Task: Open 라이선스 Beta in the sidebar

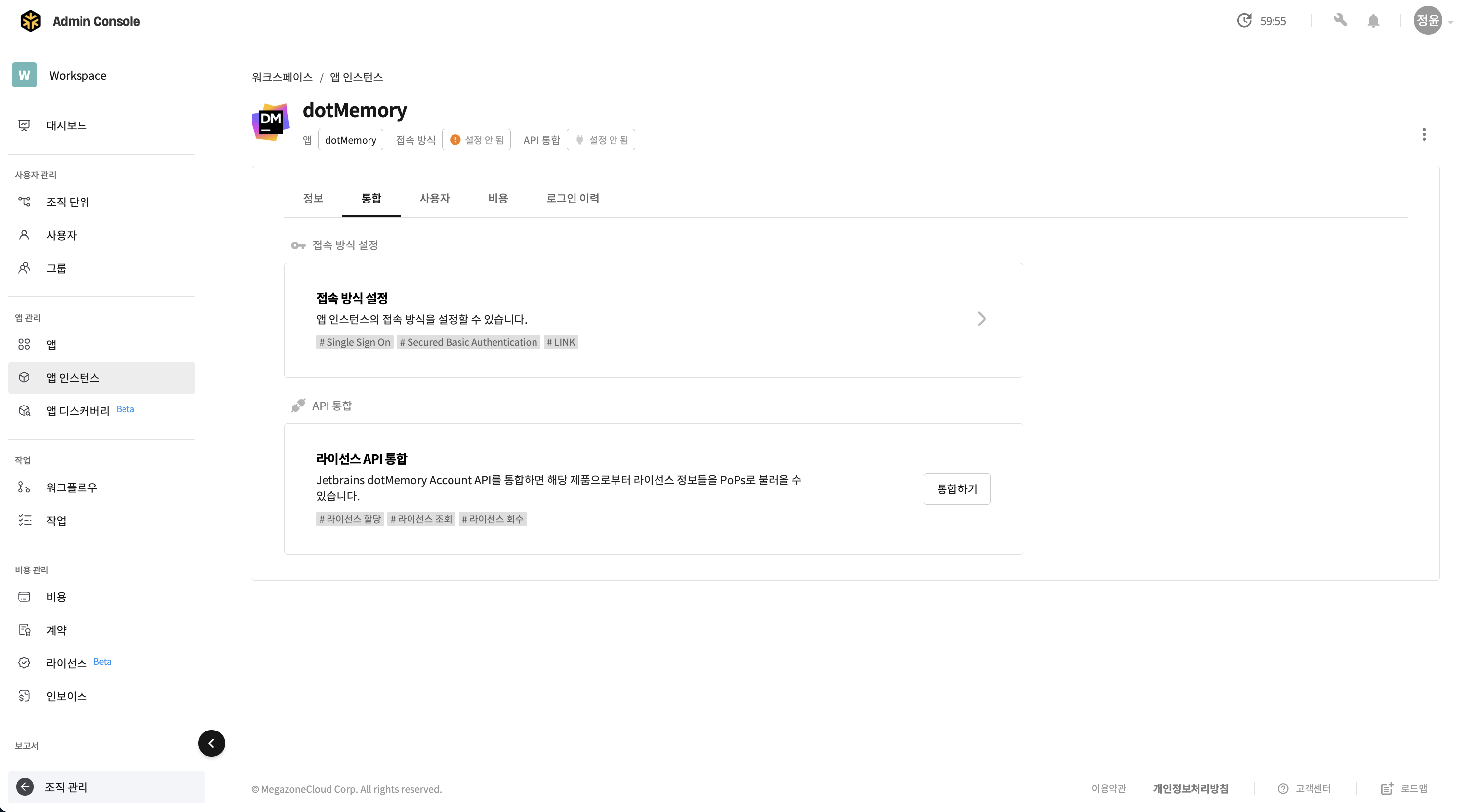Action: pyautogui.click(x=102, y=663)
